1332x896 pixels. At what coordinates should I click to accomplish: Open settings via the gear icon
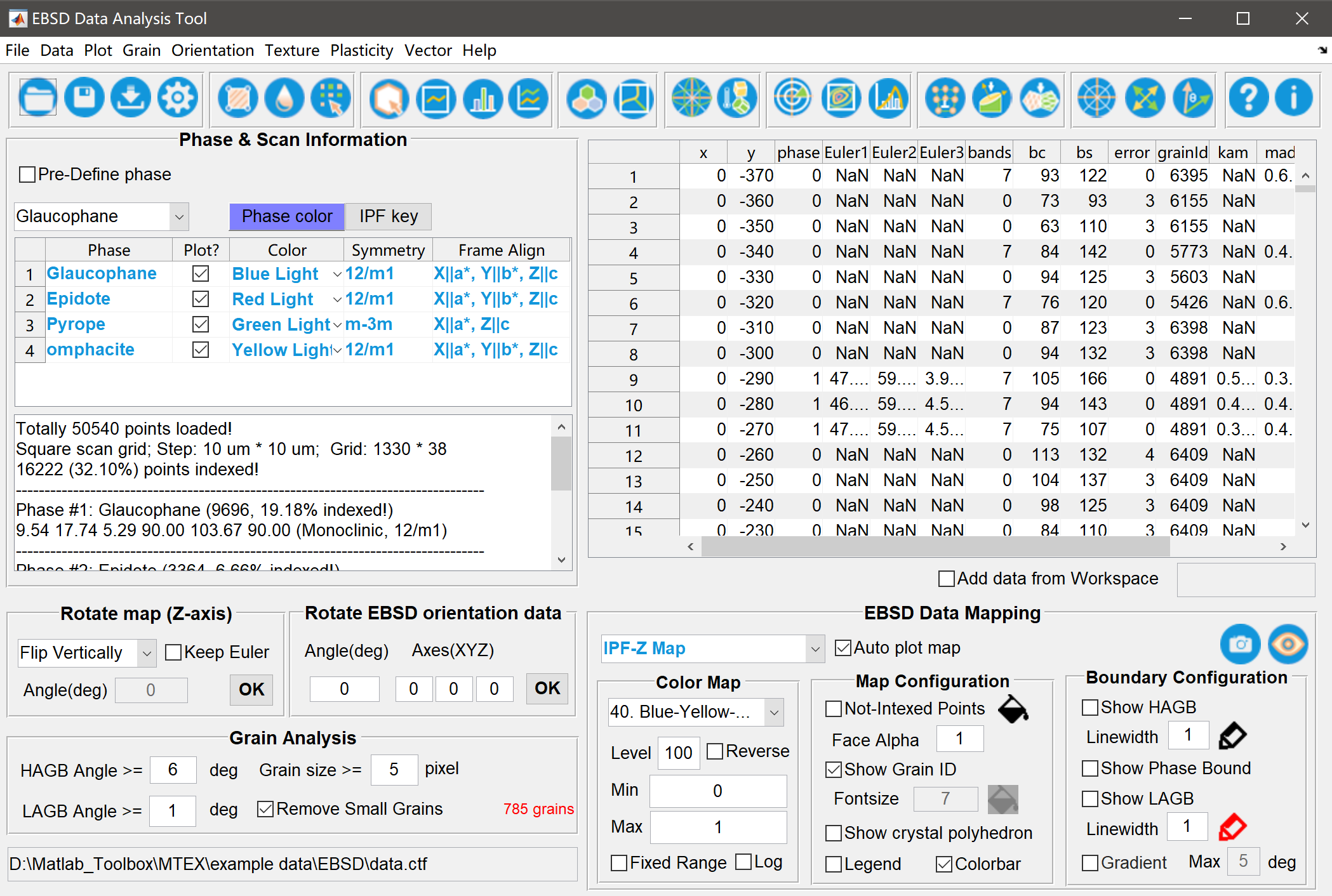click(x=178, y=98)
